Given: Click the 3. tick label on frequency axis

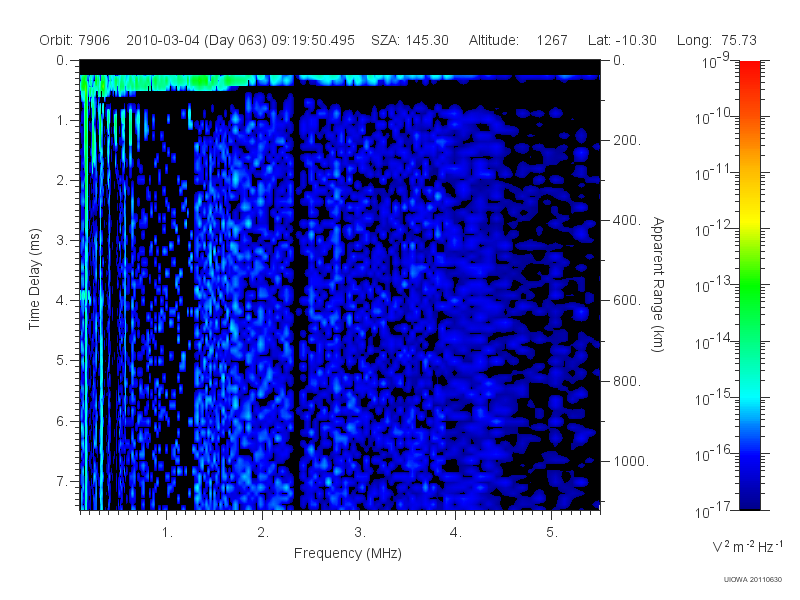Looking at the screenshot, I should [360, 533].
